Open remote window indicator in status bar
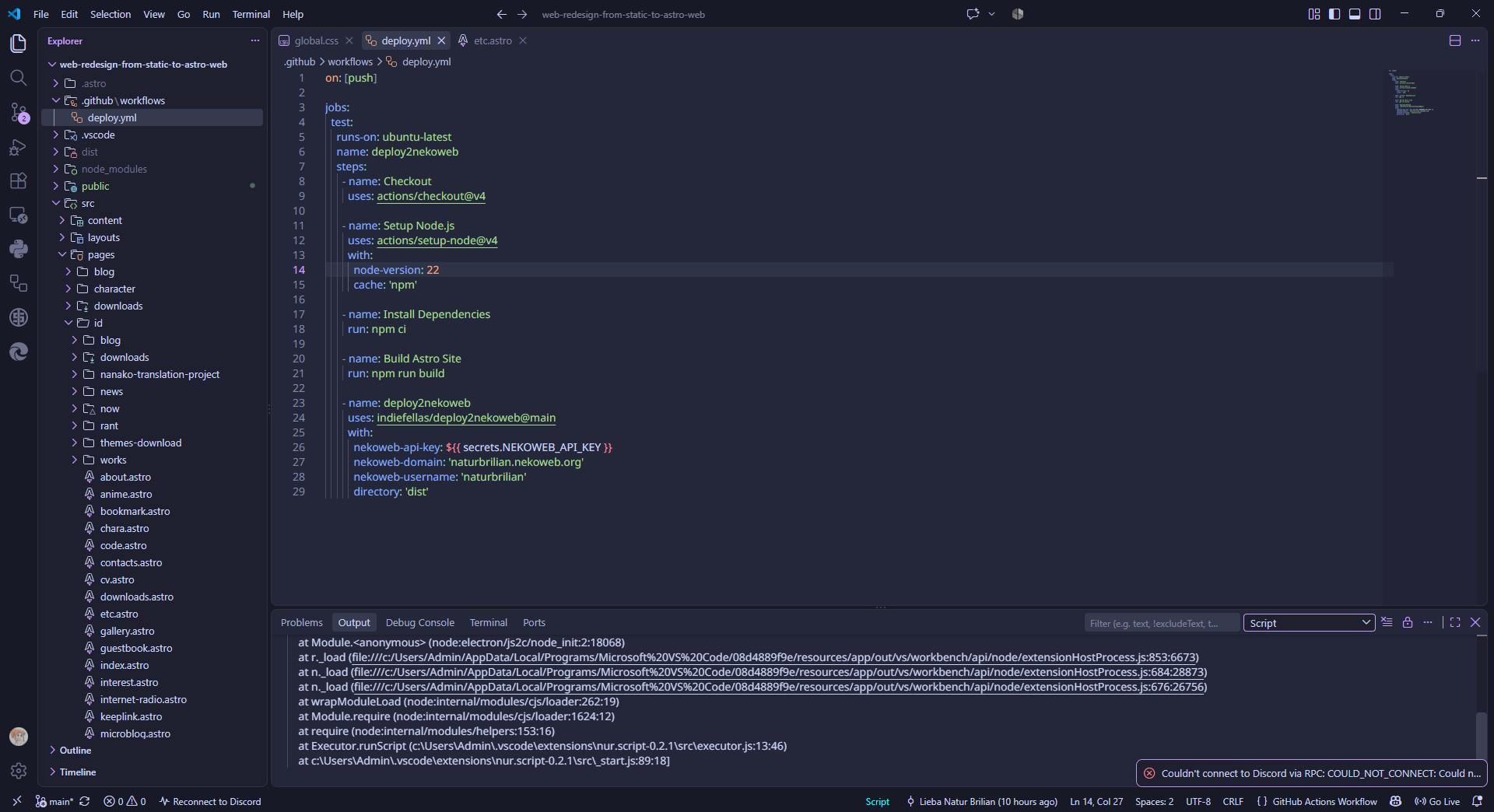This screenshot has width=1494, height=812. coord(16,801)
